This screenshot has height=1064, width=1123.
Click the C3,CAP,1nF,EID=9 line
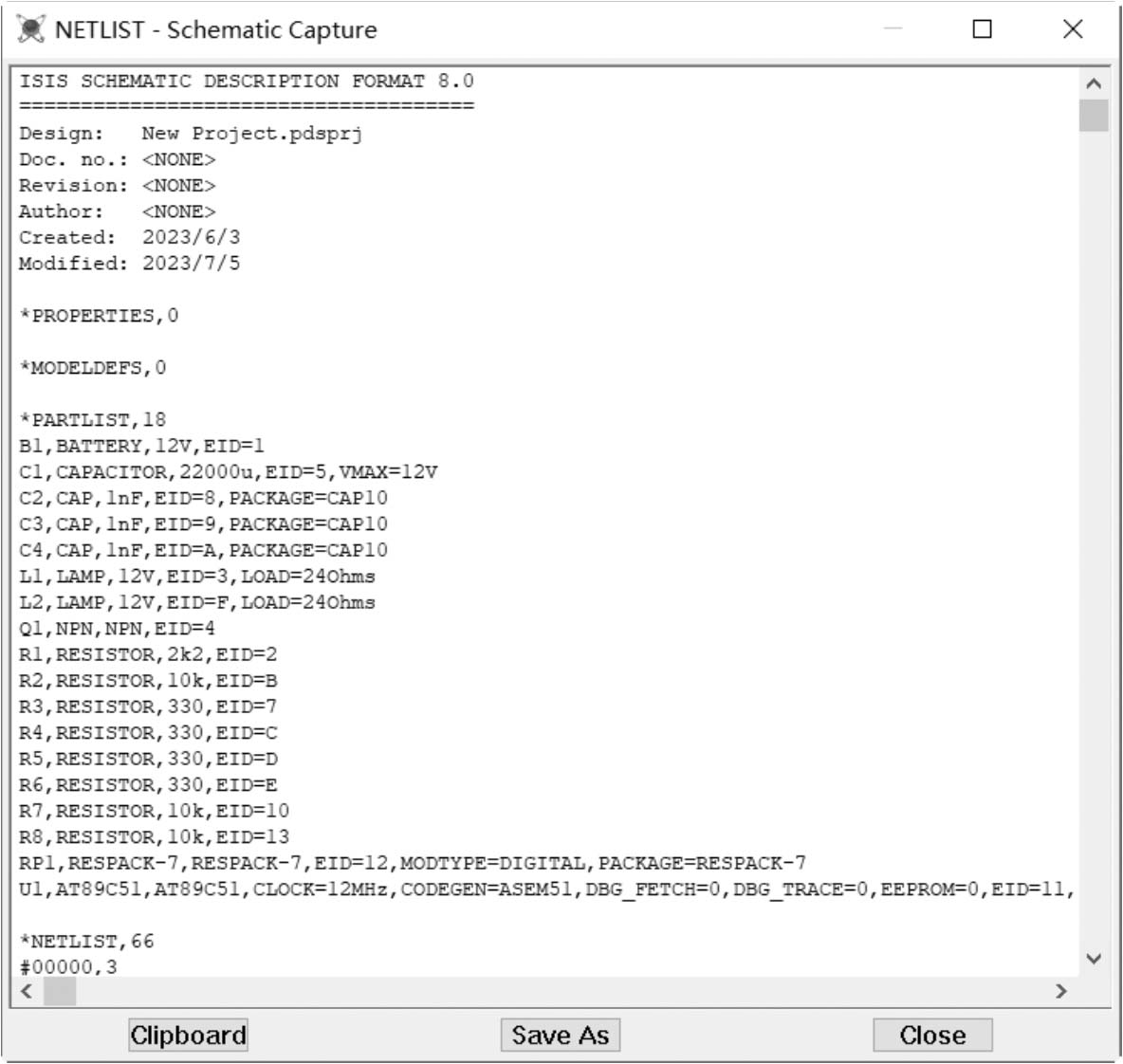[203, 524]
